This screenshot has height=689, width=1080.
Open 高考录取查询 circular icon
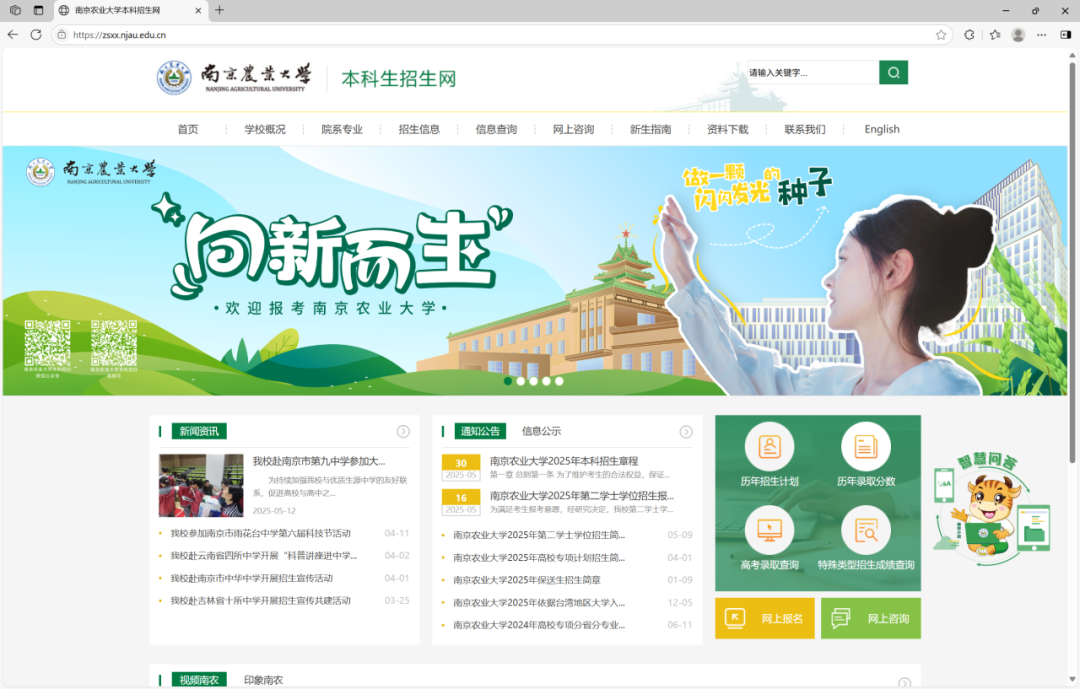pyautogui.click(x=769, y=530)
